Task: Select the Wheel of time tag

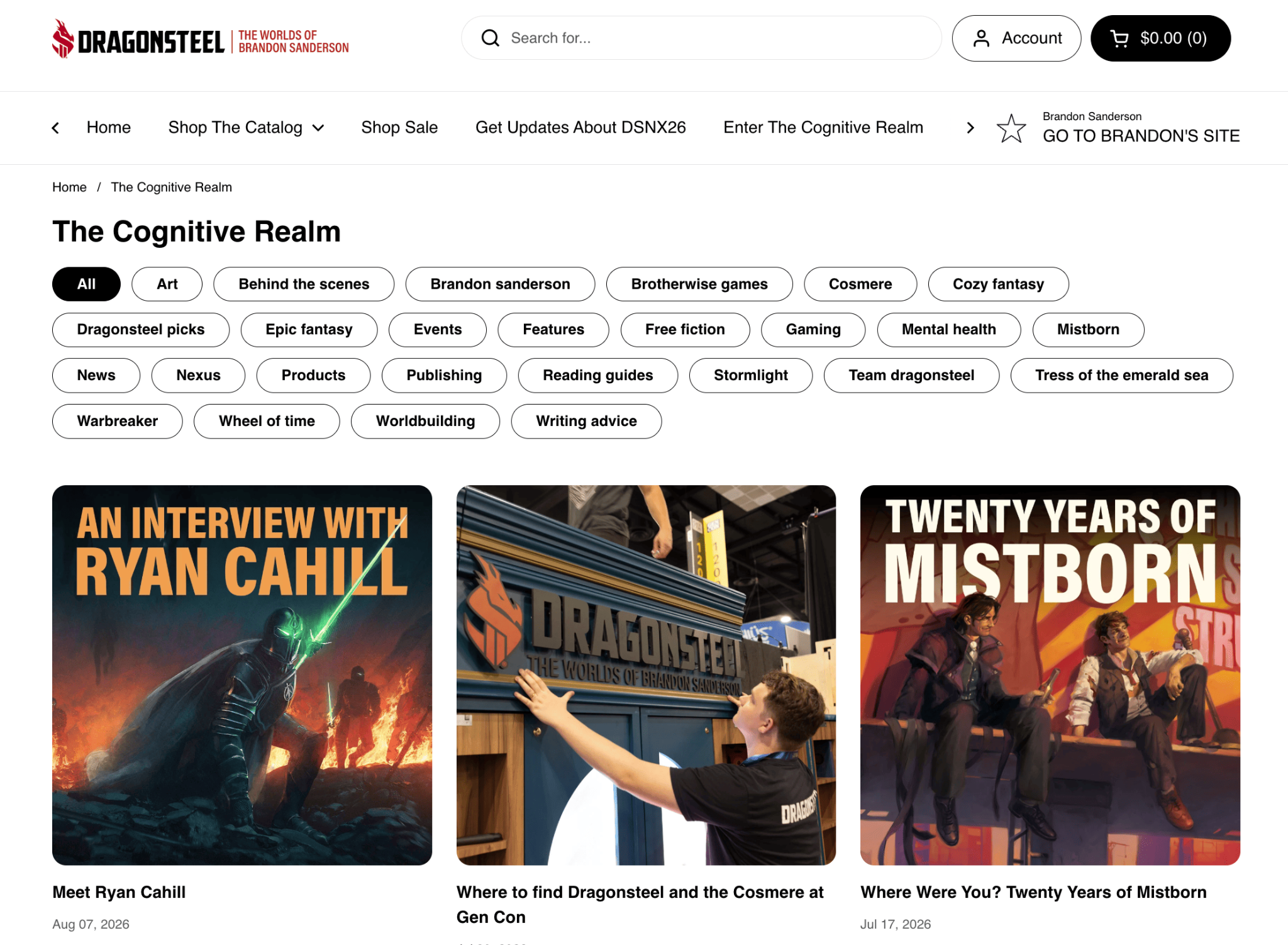Action: (267, 422)
